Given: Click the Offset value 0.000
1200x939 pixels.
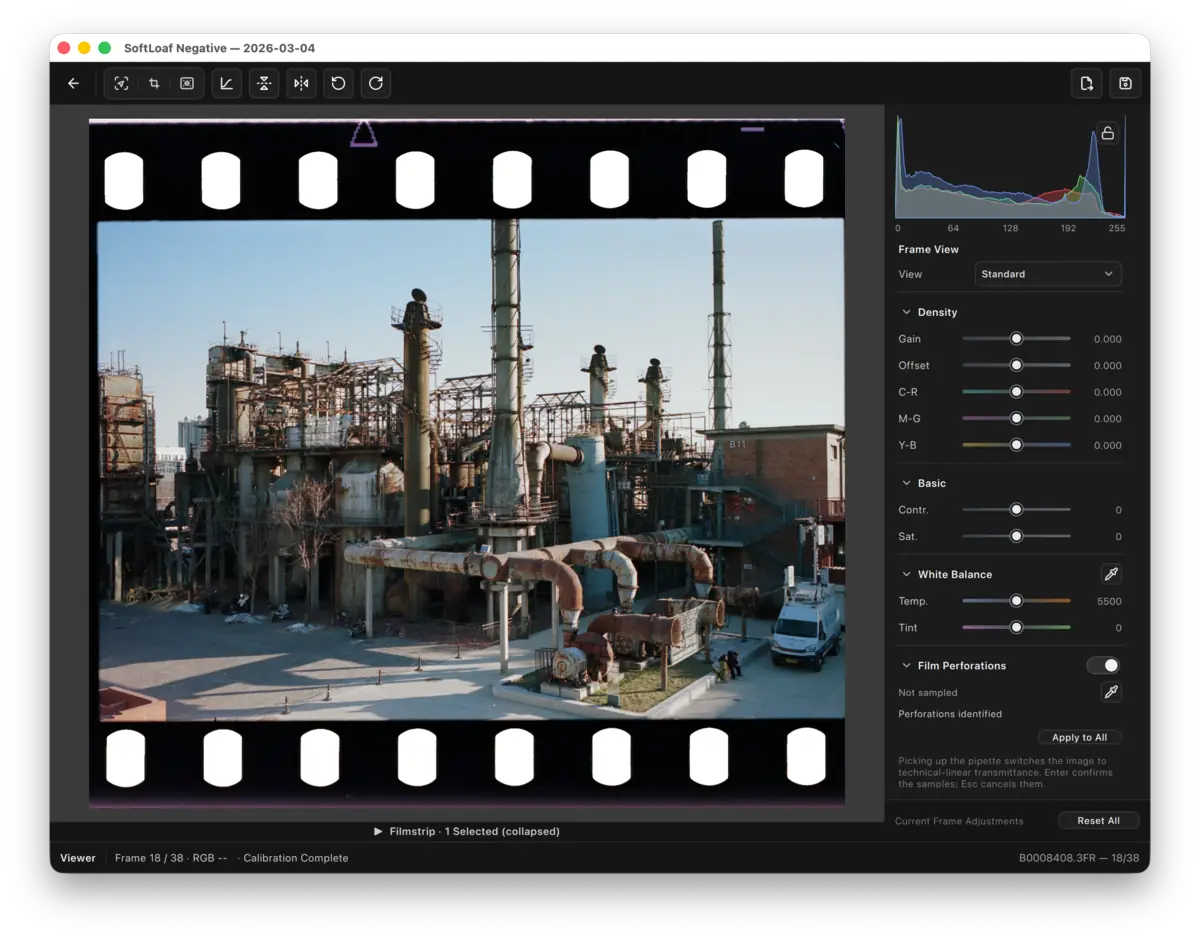Looking at the screenshot, I should click(x=1107, y=365).
